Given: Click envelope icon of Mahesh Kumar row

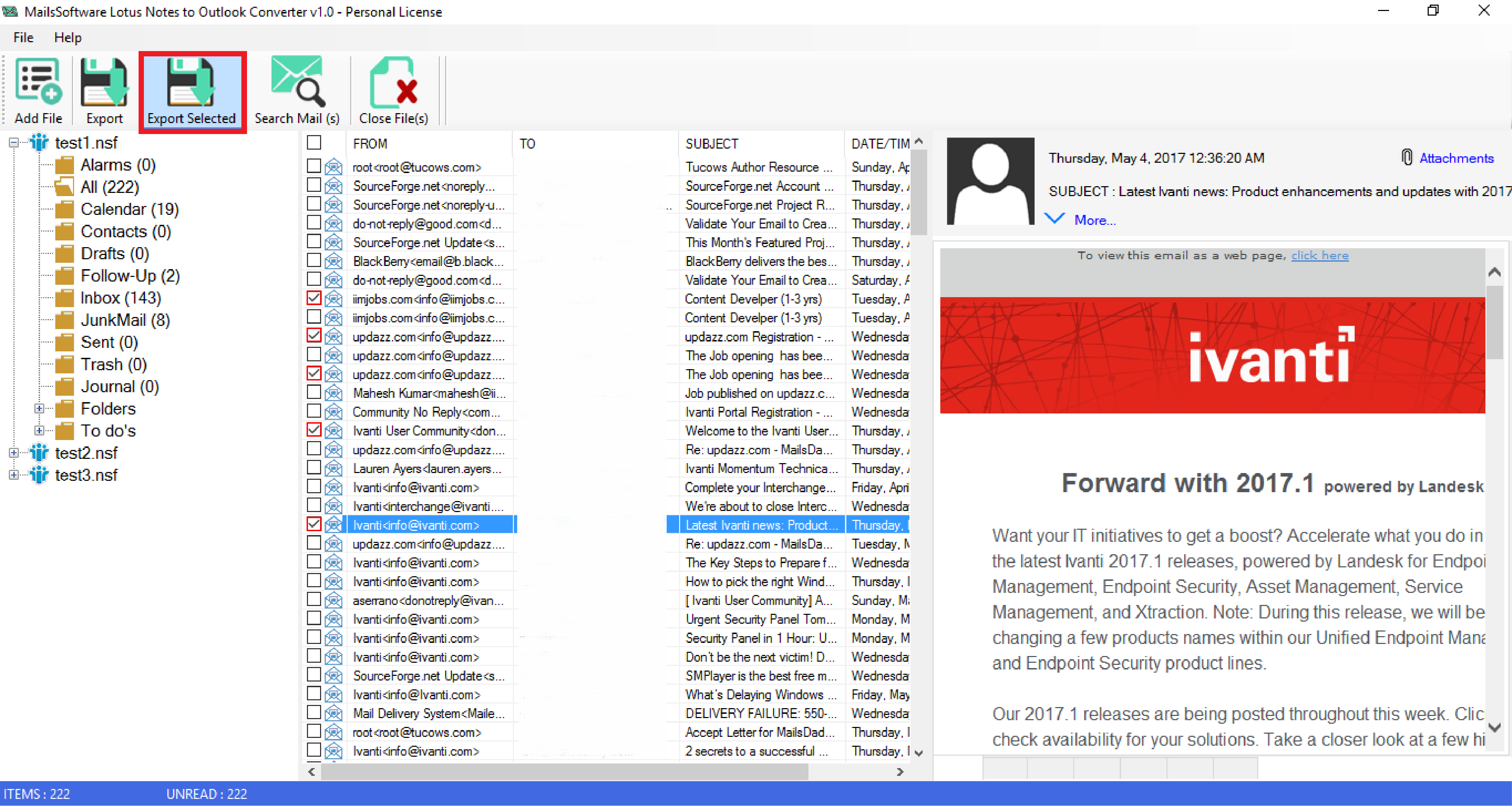Looking at the screenshot, I should coord(334,393).
